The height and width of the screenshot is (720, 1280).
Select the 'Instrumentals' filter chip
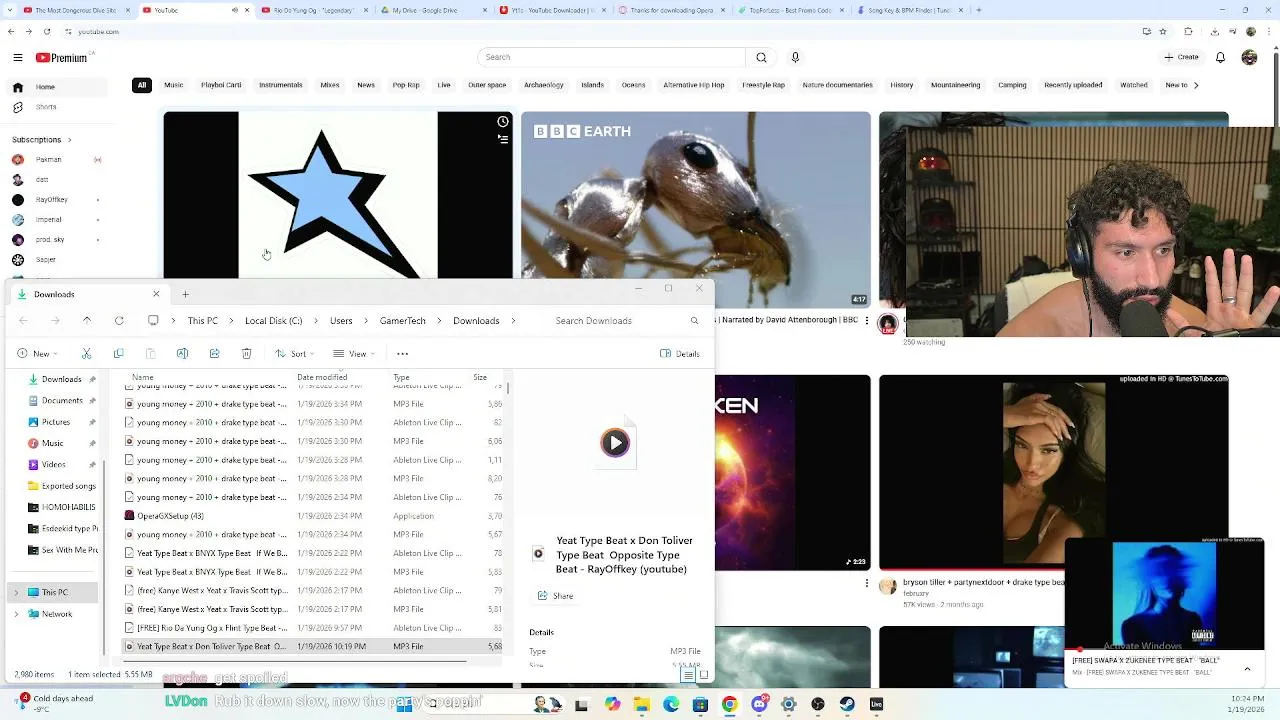tap(280, 85)
